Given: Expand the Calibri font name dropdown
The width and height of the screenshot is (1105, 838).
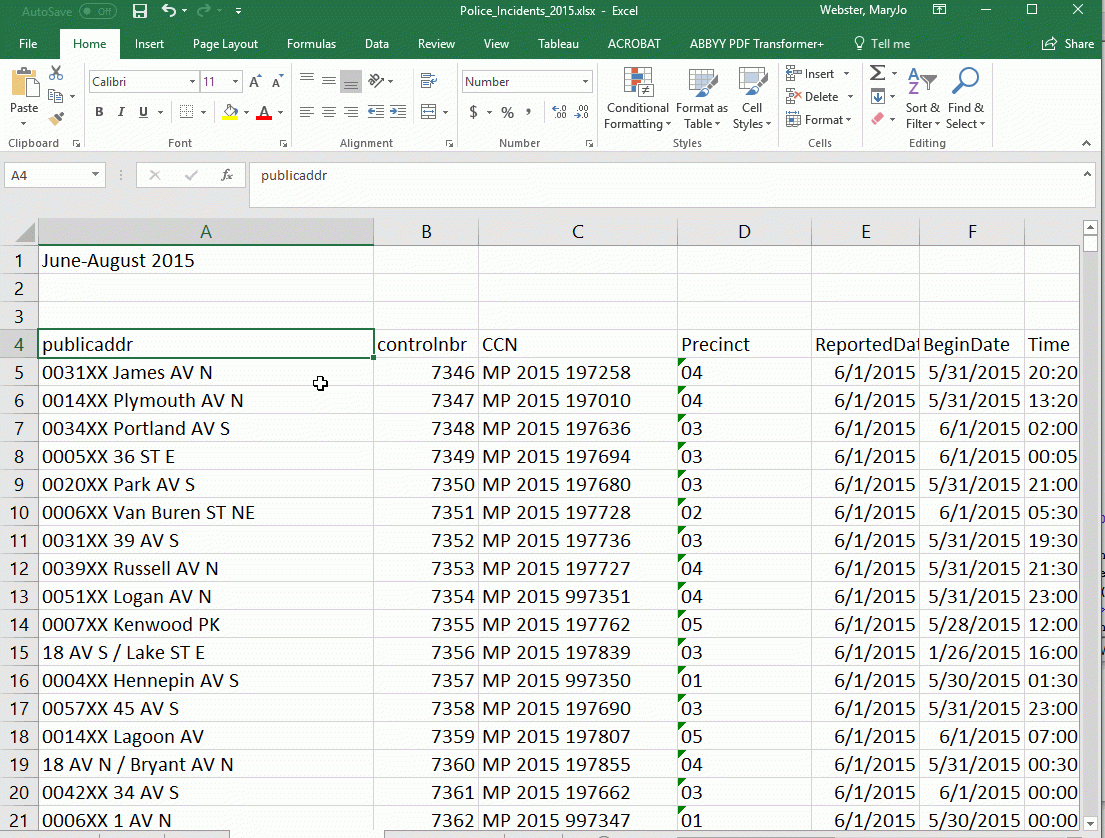Looking at the screenshot, I should click(x=192, y=82).
